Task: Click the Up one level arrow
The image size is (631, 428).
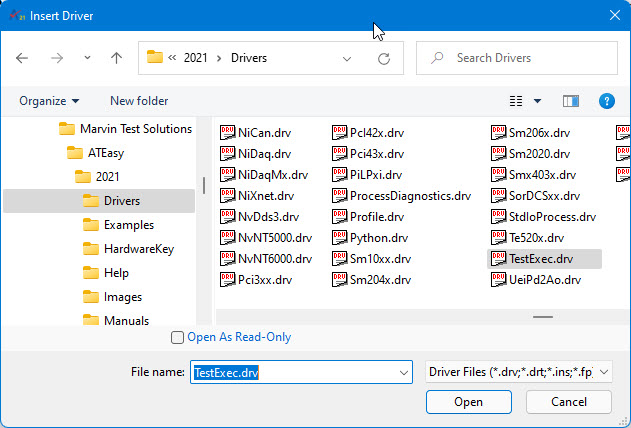Action: click(x=116, y=58)
